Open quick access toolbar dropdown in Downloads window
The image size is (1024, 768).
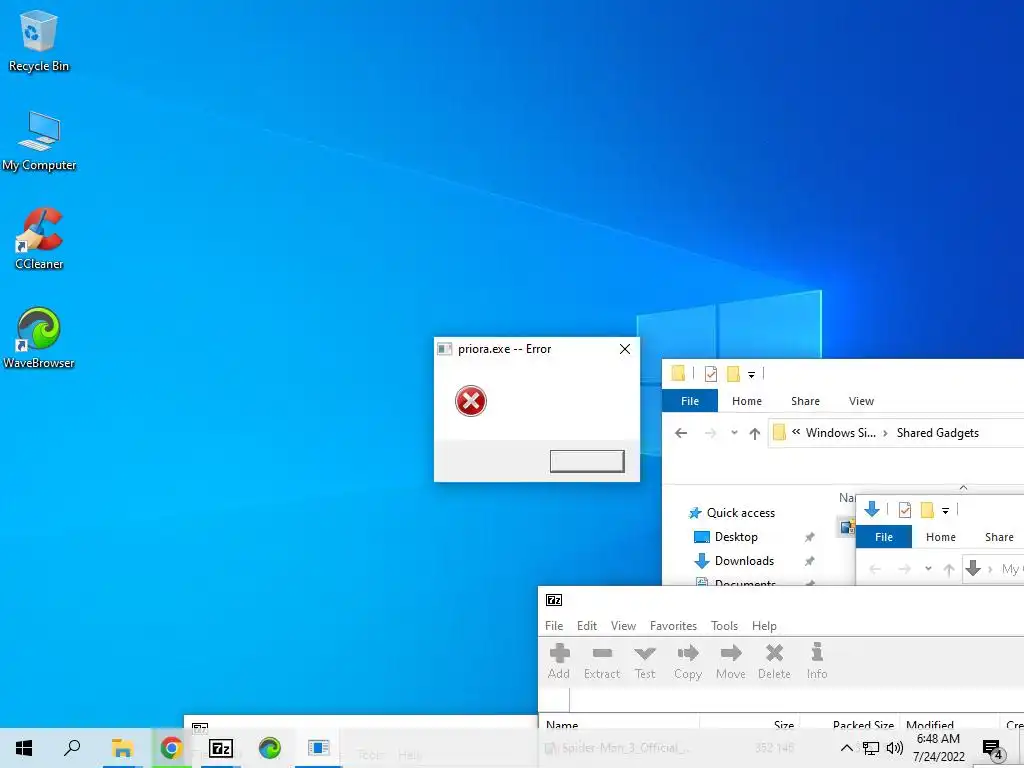point(945,511)
